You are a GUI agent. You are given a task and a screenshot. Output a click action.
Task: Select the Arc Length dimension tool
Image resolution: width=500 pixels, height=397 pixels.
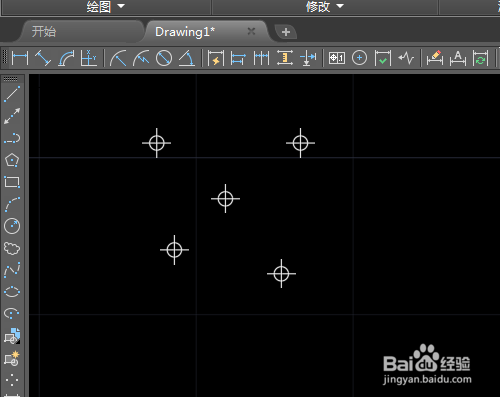[66, 58]
